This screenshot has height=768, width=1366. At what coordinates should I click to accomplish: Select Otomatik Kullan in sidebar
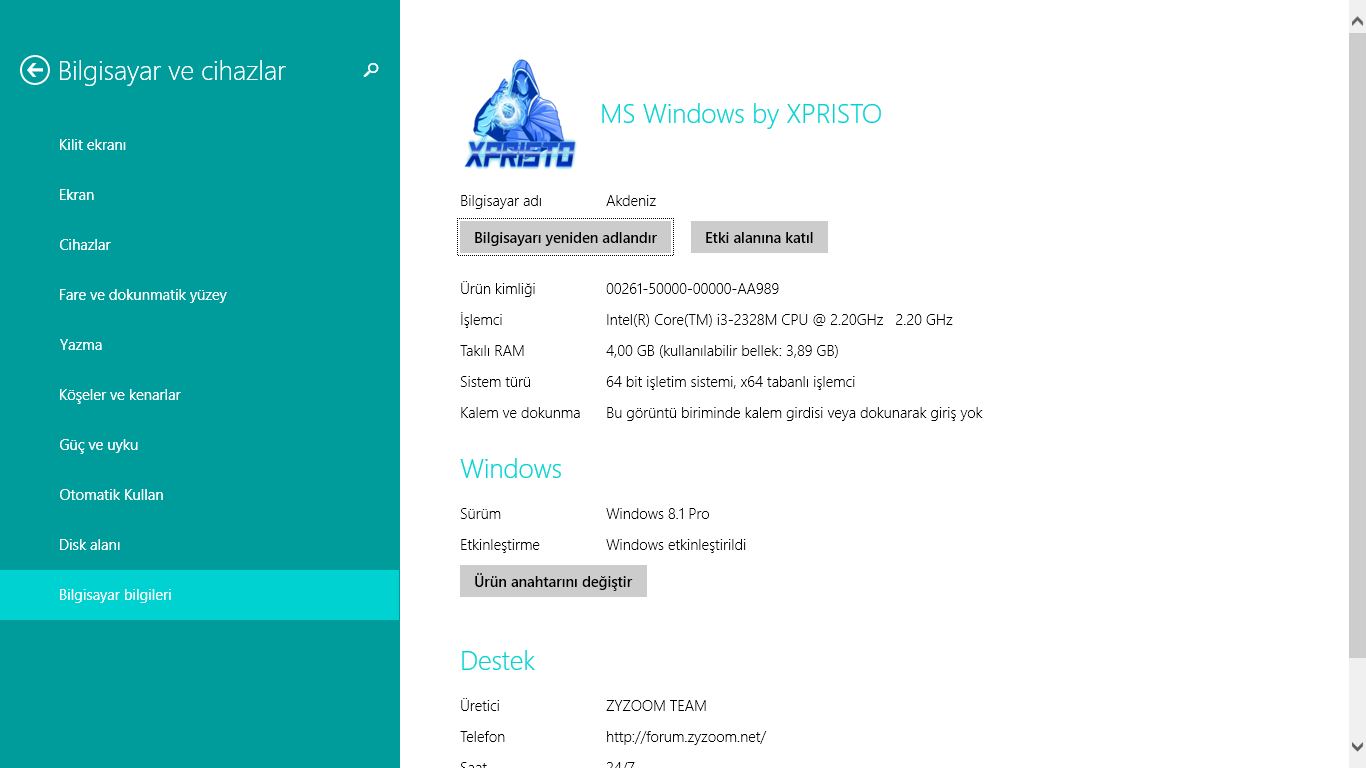200,495
